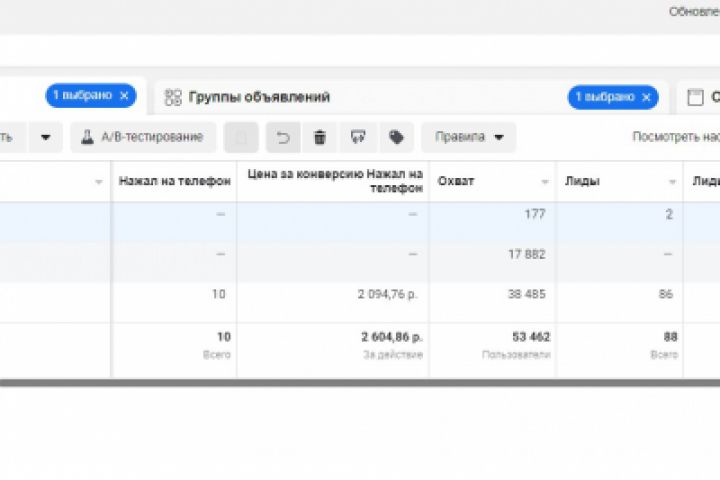Clear the '1 выбрано' filter on Группы объявлений
This screenshot has width=720, height=480.
646,97
